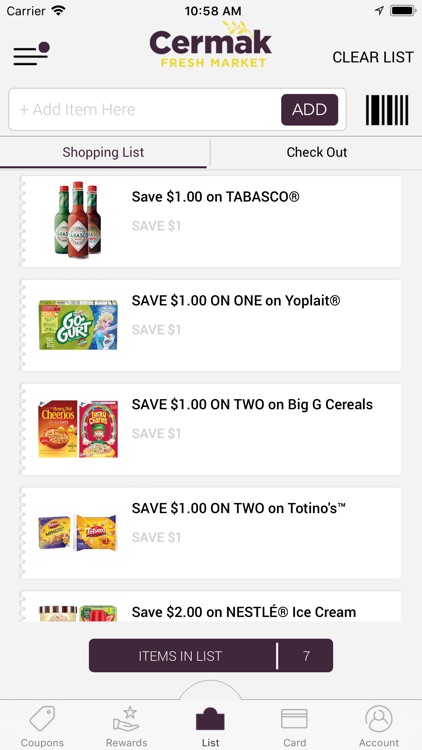Focus the Add Item Here field
422x750 pixels.
click(x=146, y=110)
